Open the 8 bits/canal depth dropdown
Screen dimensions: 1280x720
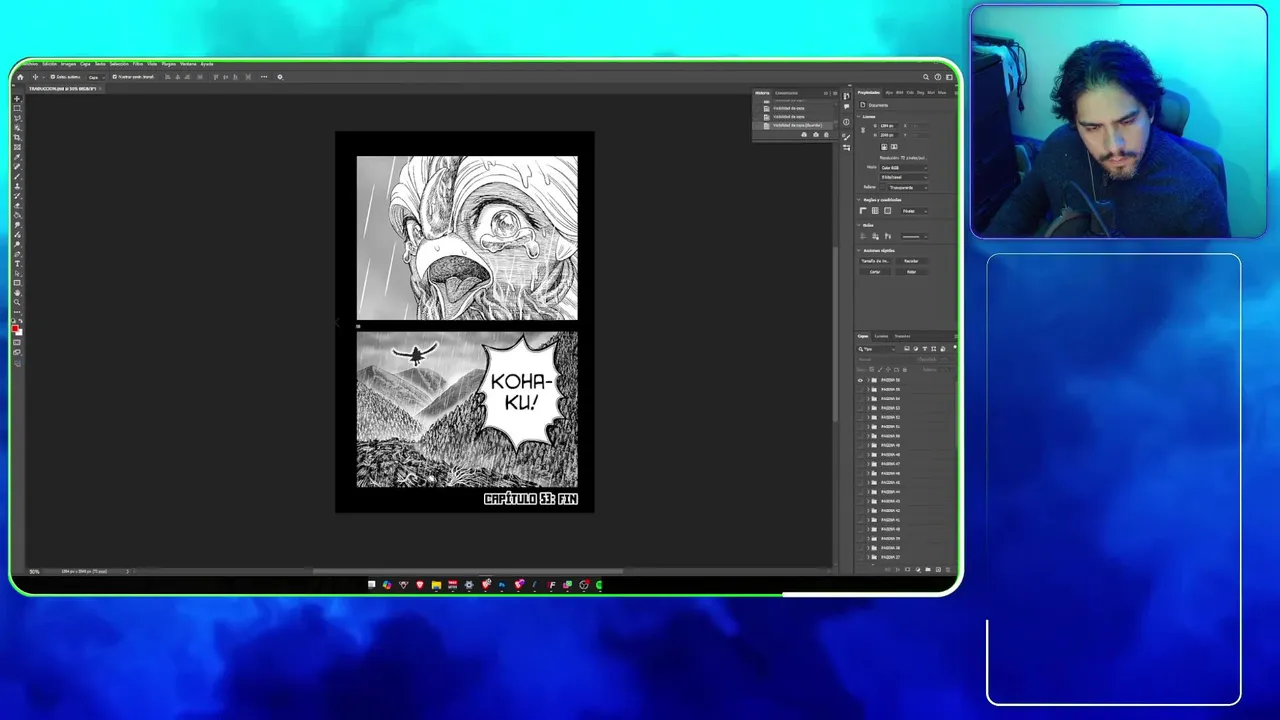(904, 177)
